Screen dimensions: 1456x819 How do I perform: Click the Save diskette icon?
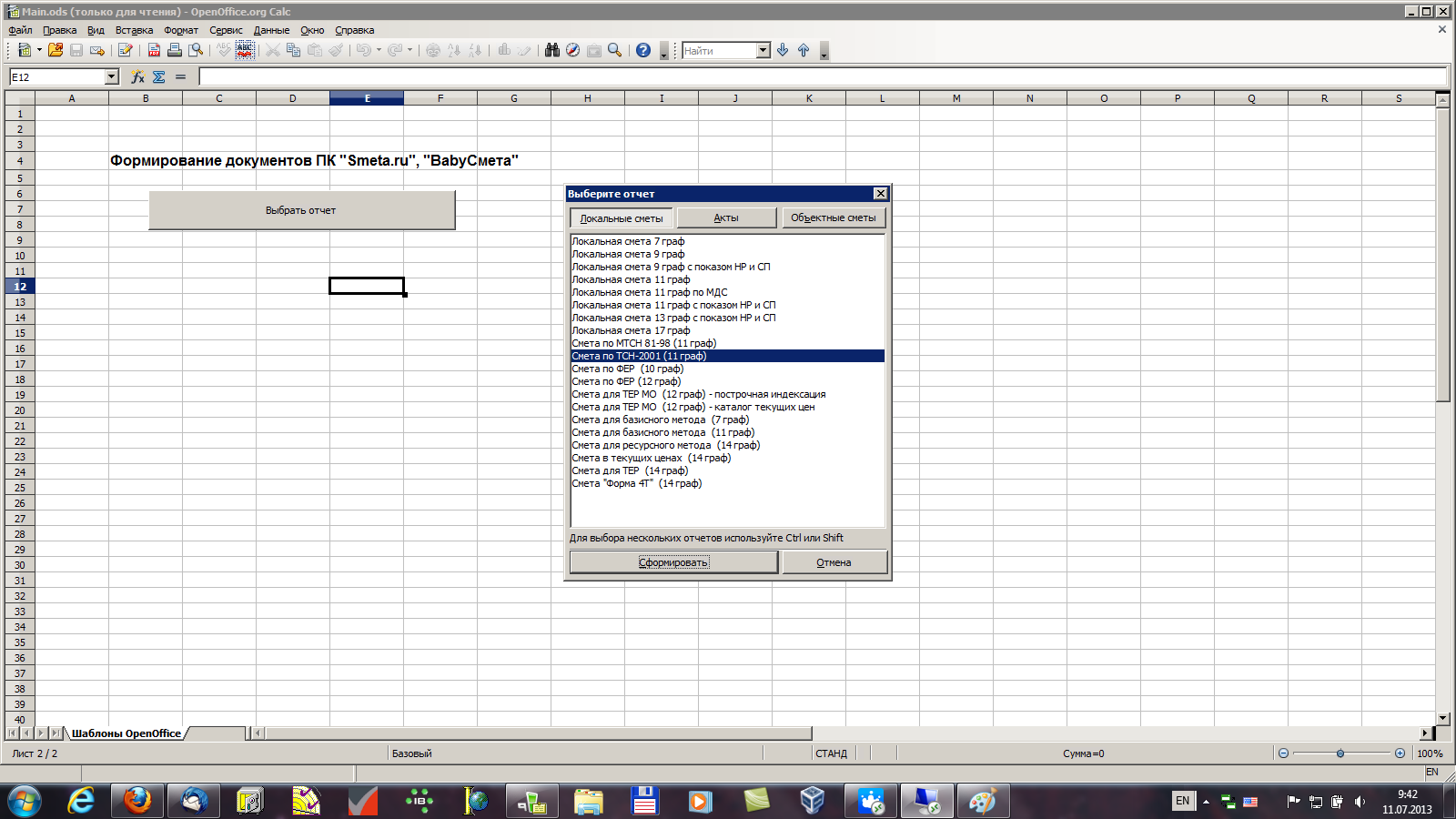coord(76,50)
